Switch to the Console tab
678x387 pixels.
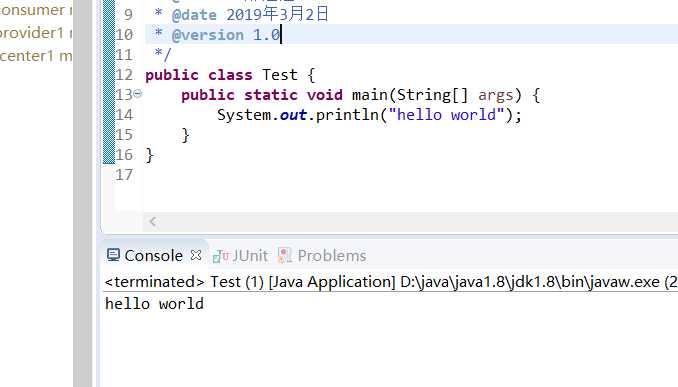pyautogui.click(x=153, y=256)
